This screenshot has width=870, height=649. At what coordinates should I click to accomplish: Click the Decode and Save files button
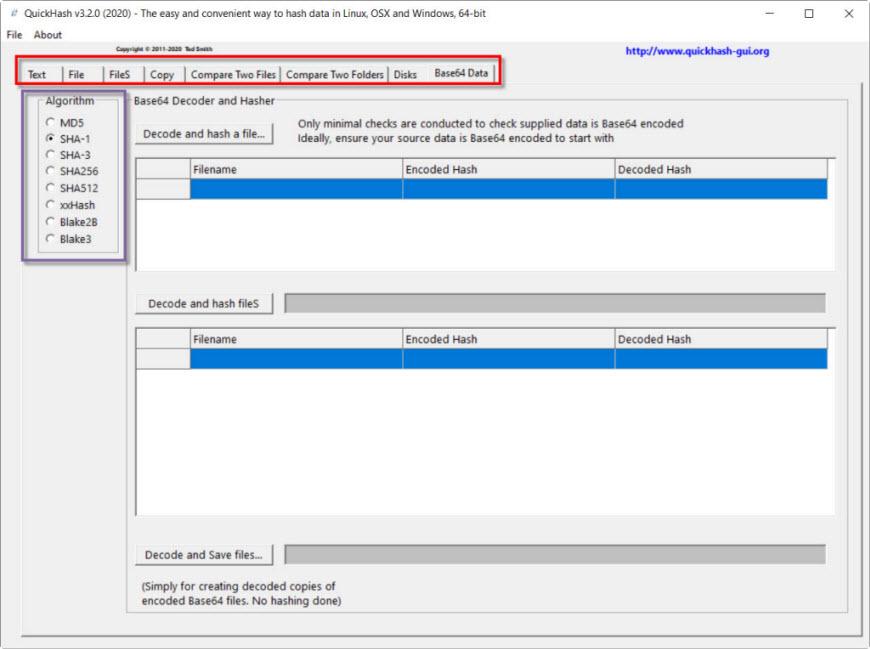(x=204, y=555)
